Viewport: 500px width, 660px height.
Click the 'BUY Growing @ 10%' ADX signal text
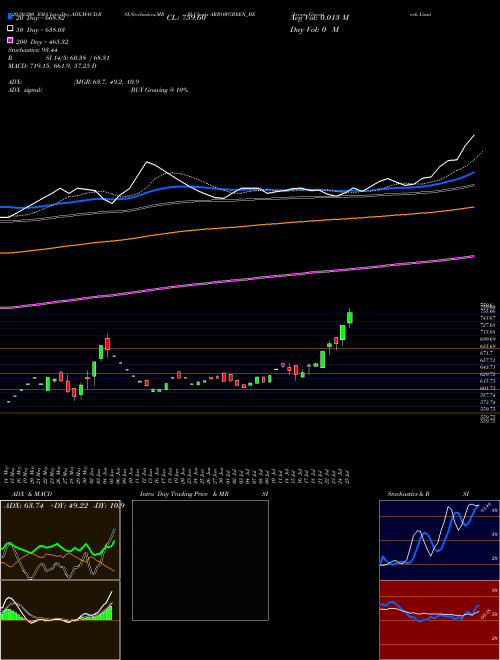click(x=159, y=90)
